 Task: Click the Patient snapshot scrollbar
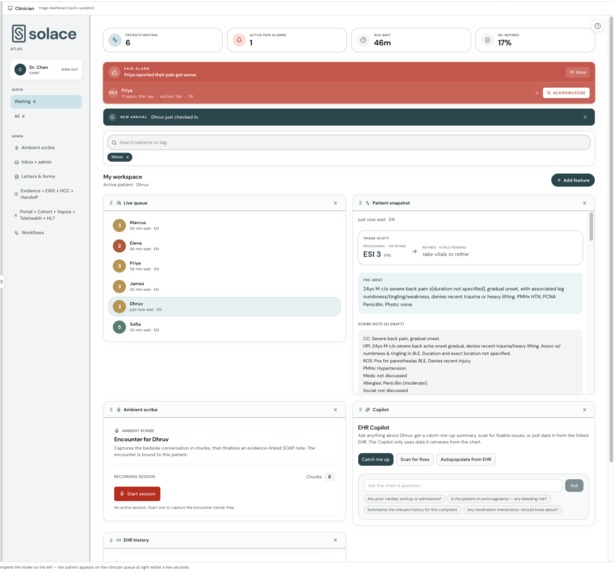click(x=591, y=227)
